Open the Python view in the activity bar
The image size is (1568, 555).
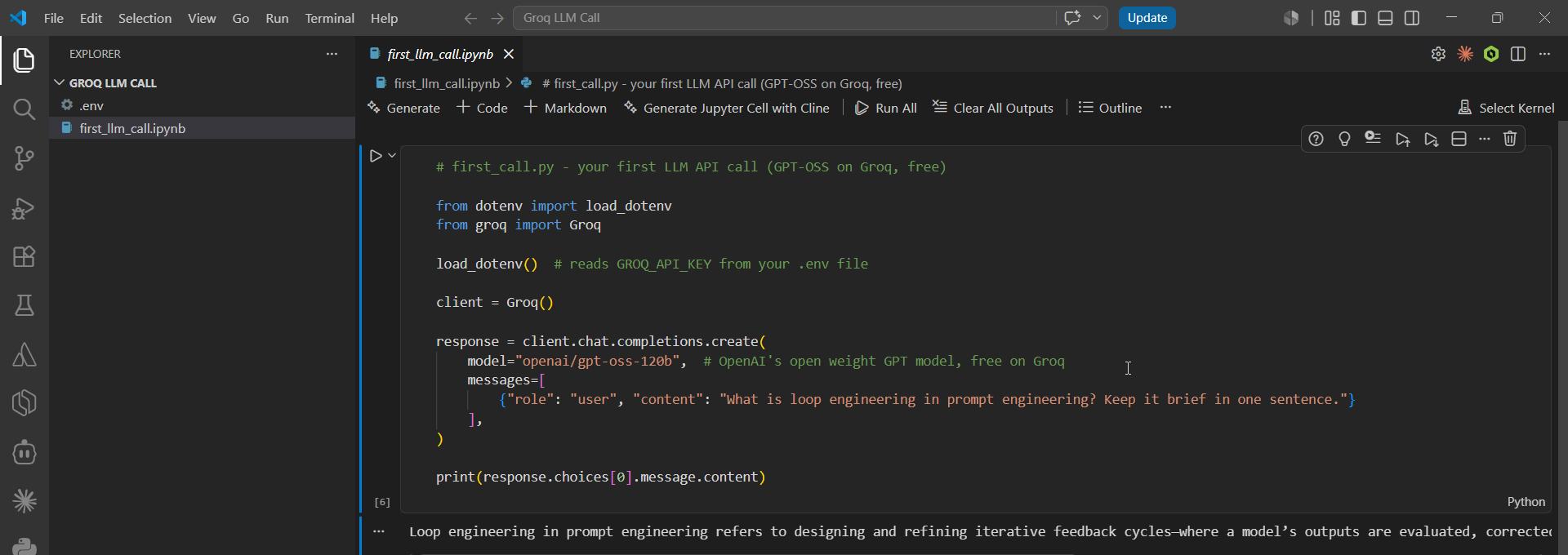pos(24,545)
